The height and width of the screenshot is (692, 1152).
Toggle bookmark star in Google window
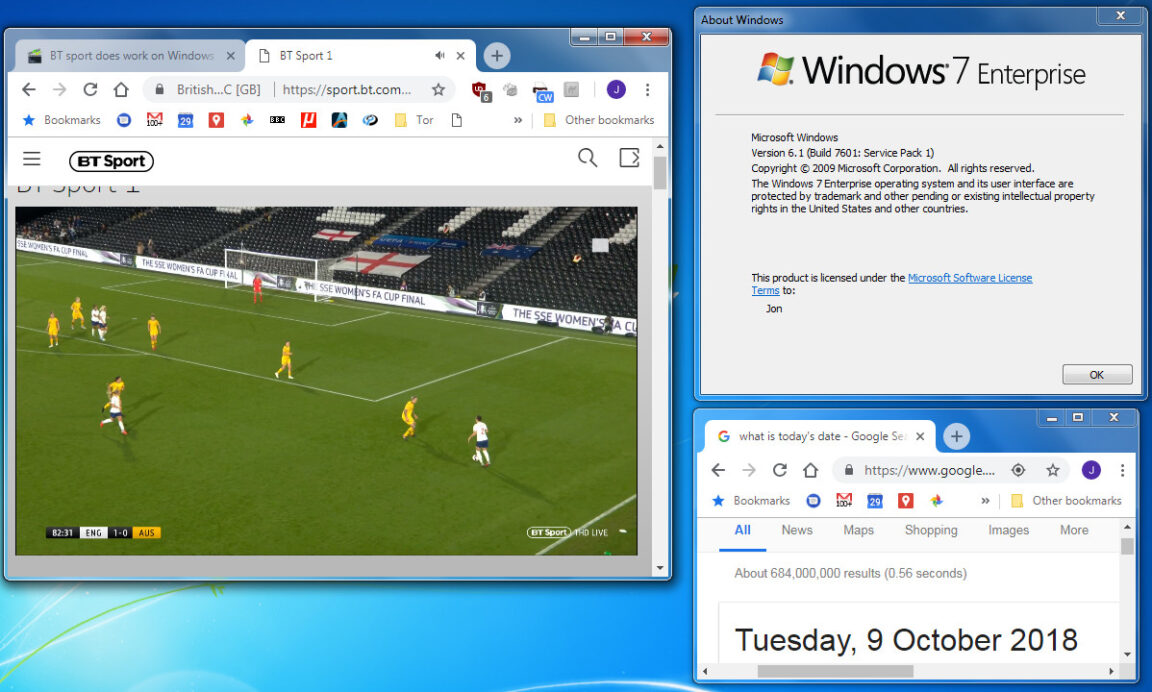pyautogui.click(x=1052, y=470)
